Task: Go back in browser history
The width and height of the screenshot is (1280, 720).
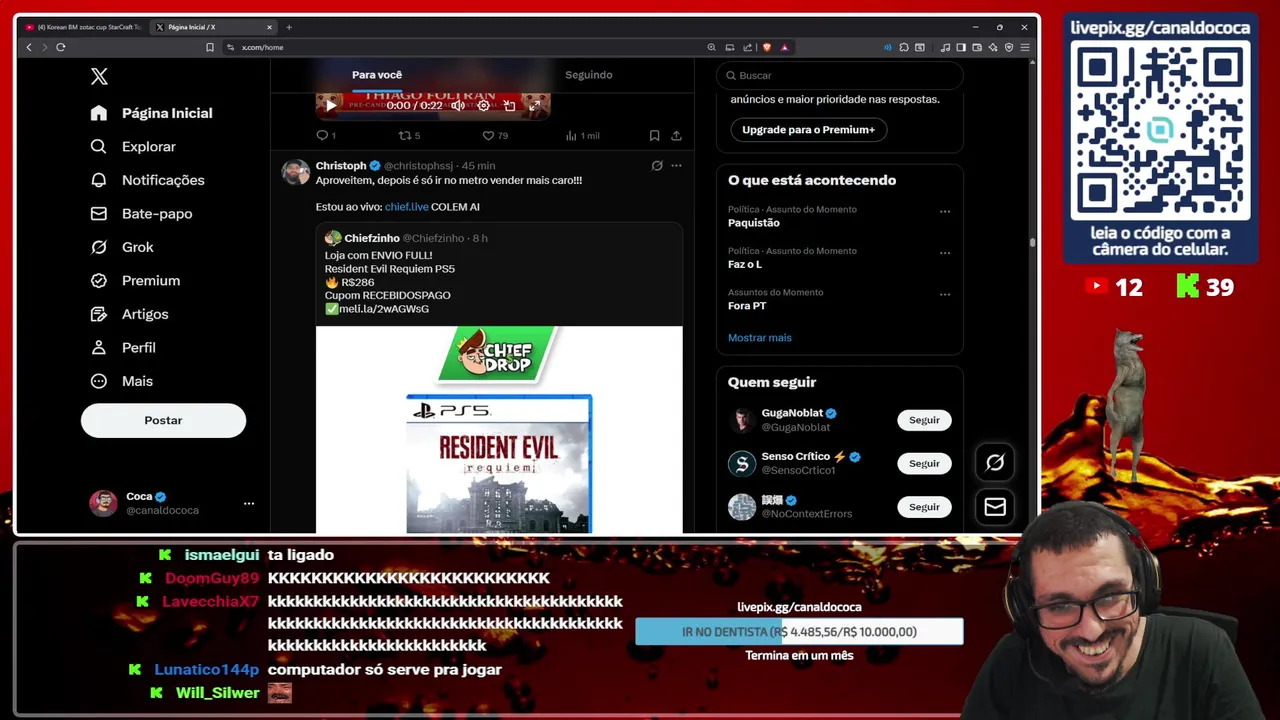Action: click(29, 47)
